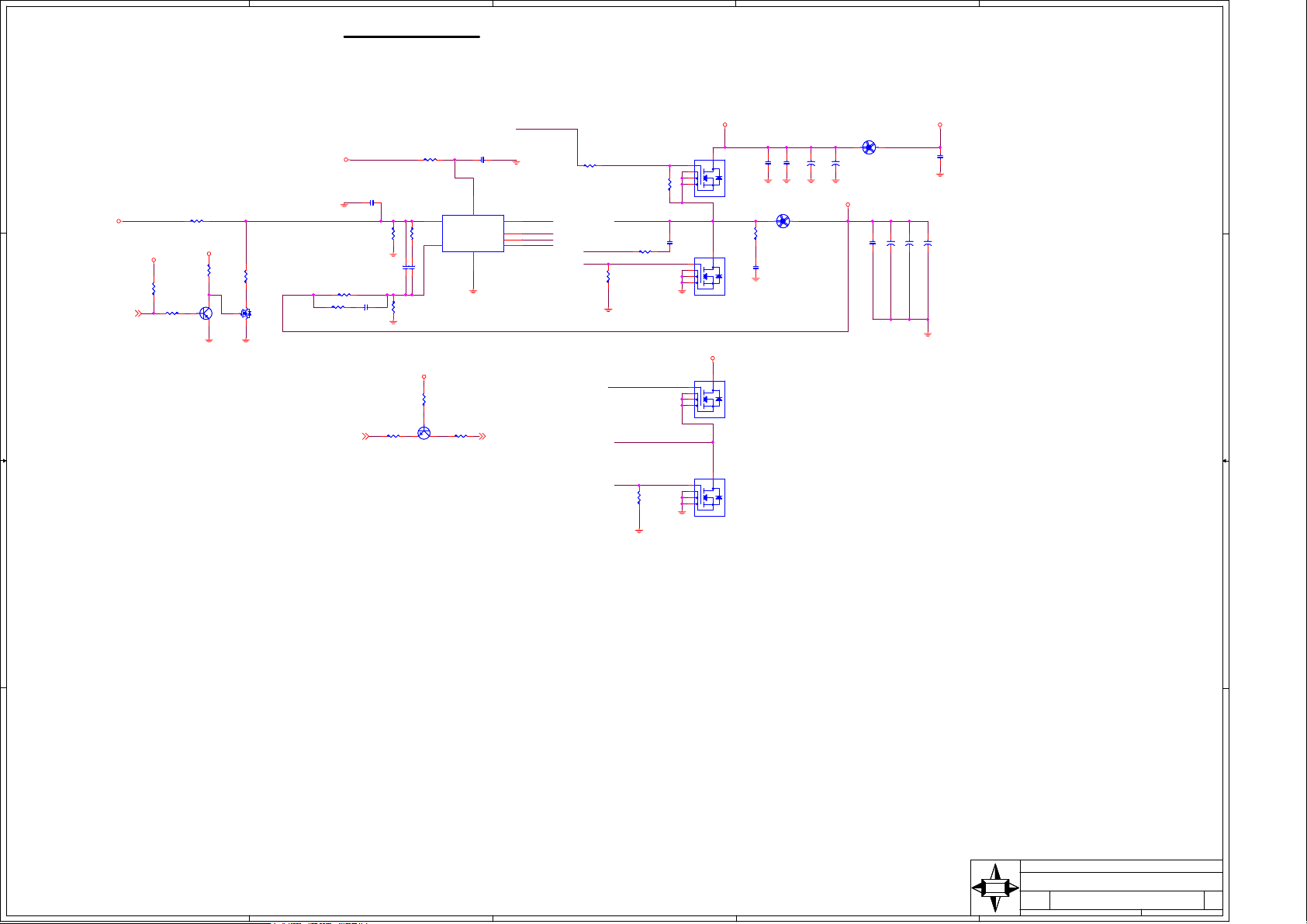The height and width of the screenshot is (924, 1307).
Task: Select the inductor circle on the output line
Action: coord(783,221)
